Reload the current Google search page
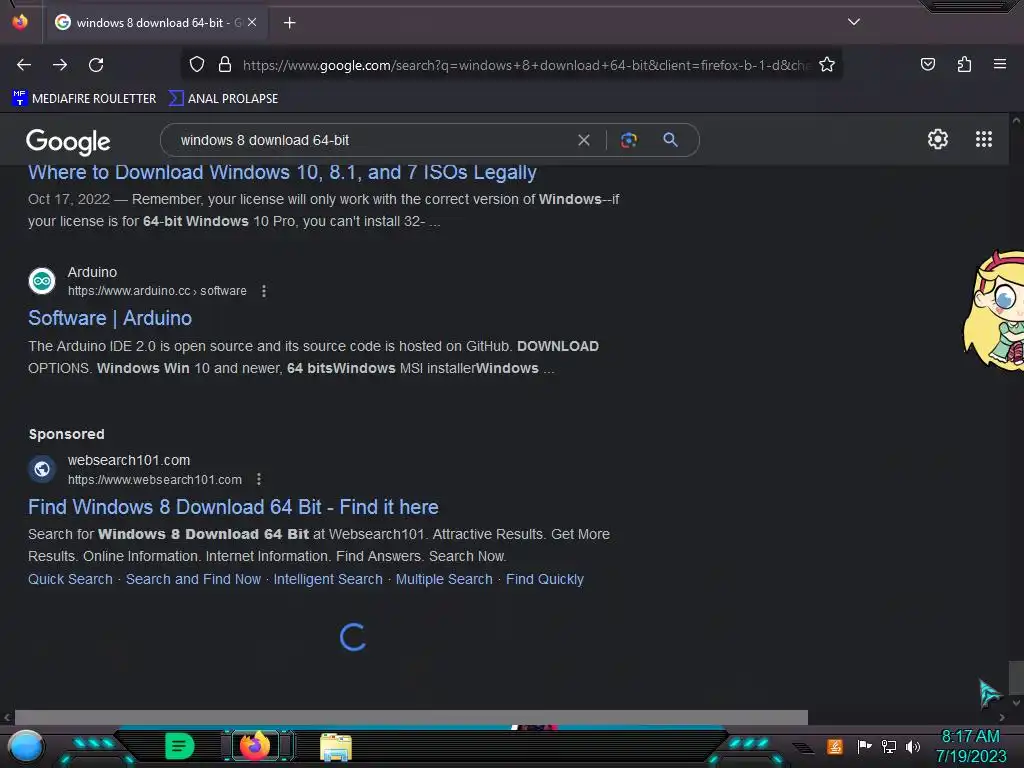Image resolution: width=1024 pixels, height=768 pixels. [96, 65]
